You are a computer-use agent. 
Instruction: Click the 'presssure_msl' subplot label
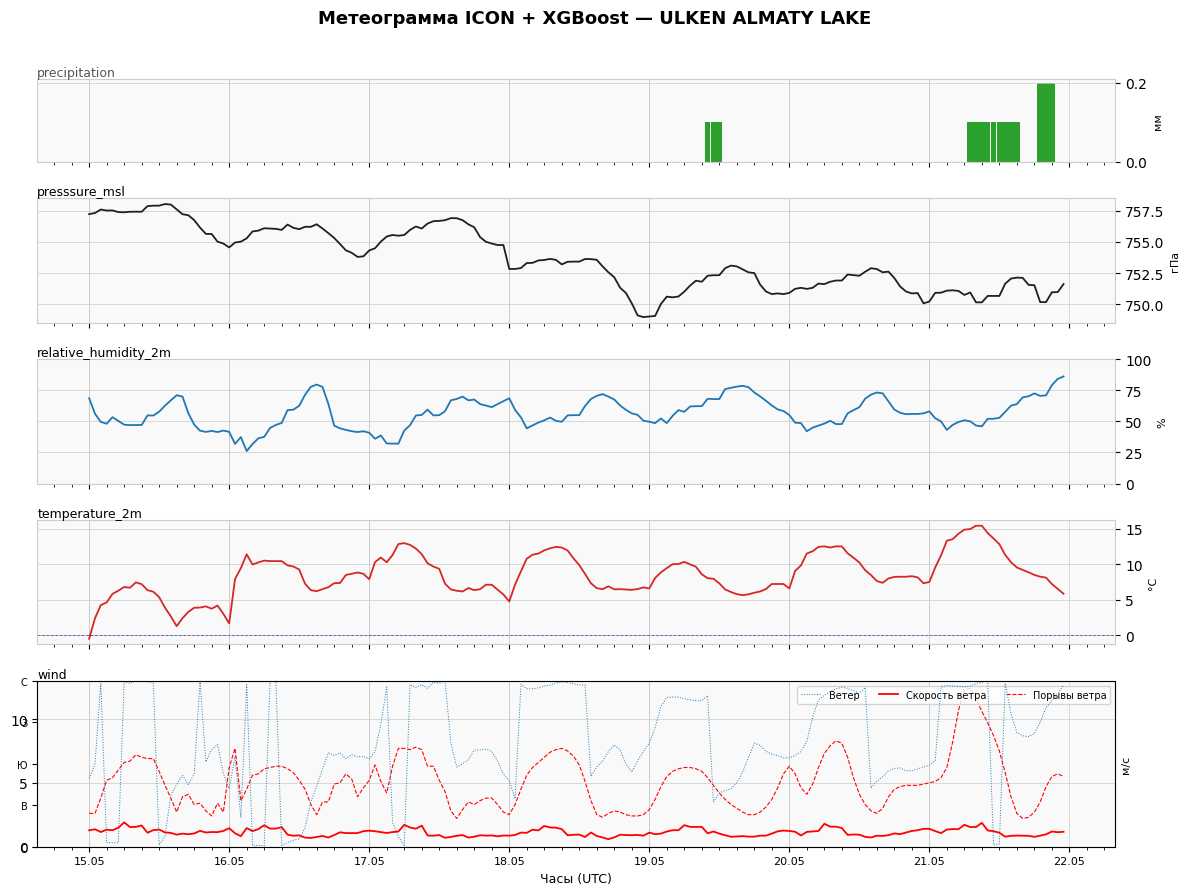(x=81, y=192)
